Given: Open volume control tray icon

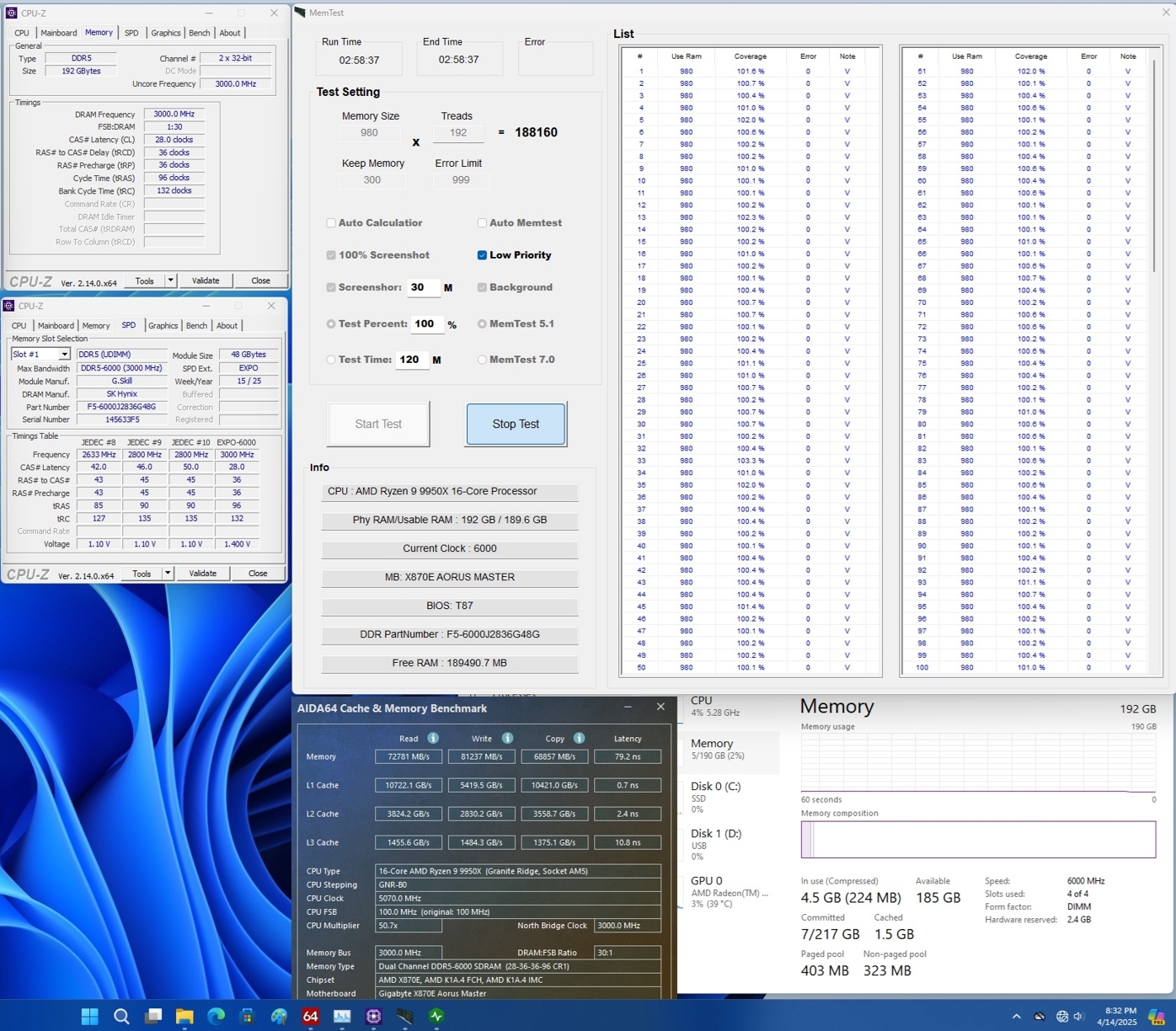Looking at the screenshot, I should (1078, 1016).
